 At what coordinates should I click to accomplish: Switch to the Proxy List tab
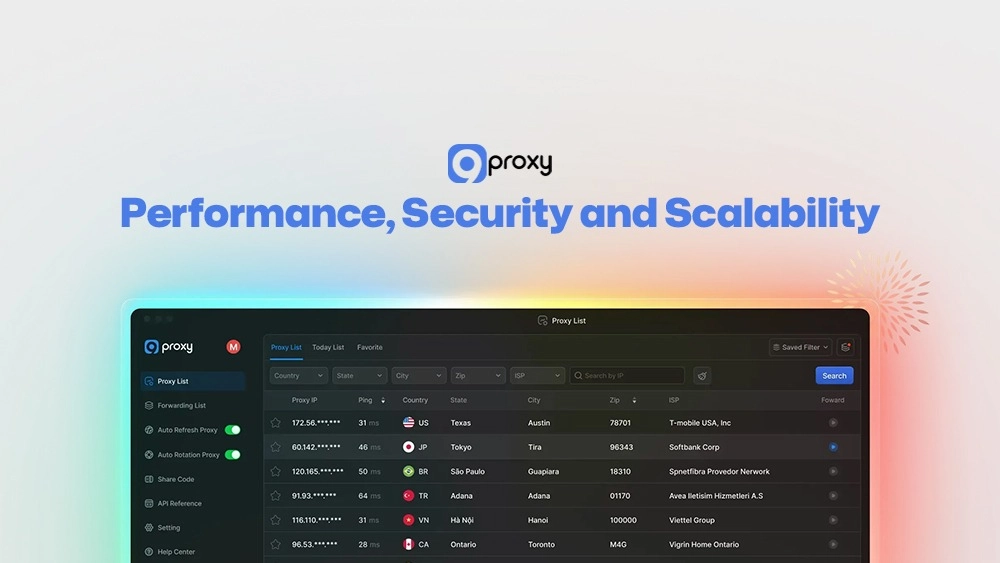click(x=286, y=347)
